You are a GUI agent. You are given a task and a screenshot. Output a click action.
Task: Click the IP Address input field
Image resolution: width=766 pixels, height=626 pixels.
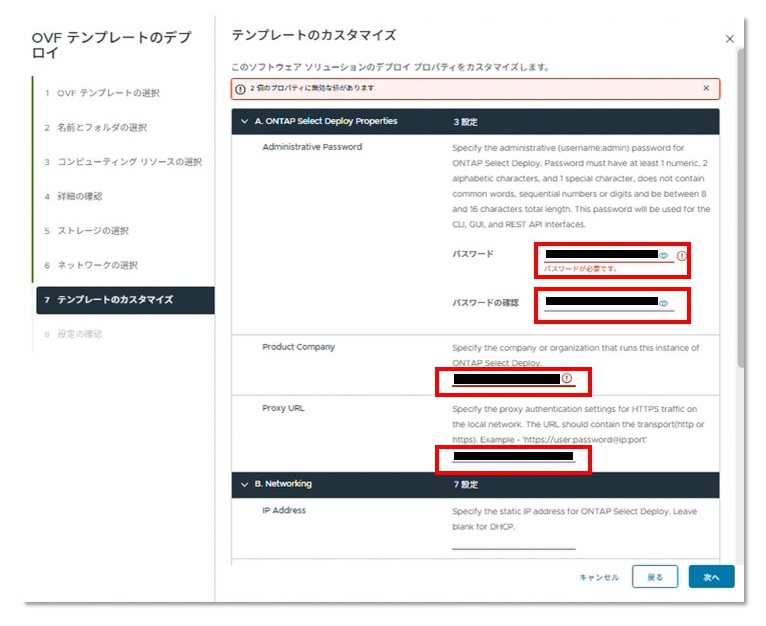click(x=513, y=541)
